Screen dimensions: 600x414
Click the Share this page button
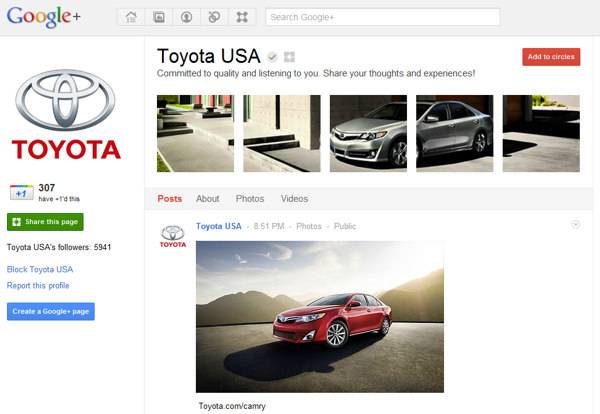coord(45,222)
